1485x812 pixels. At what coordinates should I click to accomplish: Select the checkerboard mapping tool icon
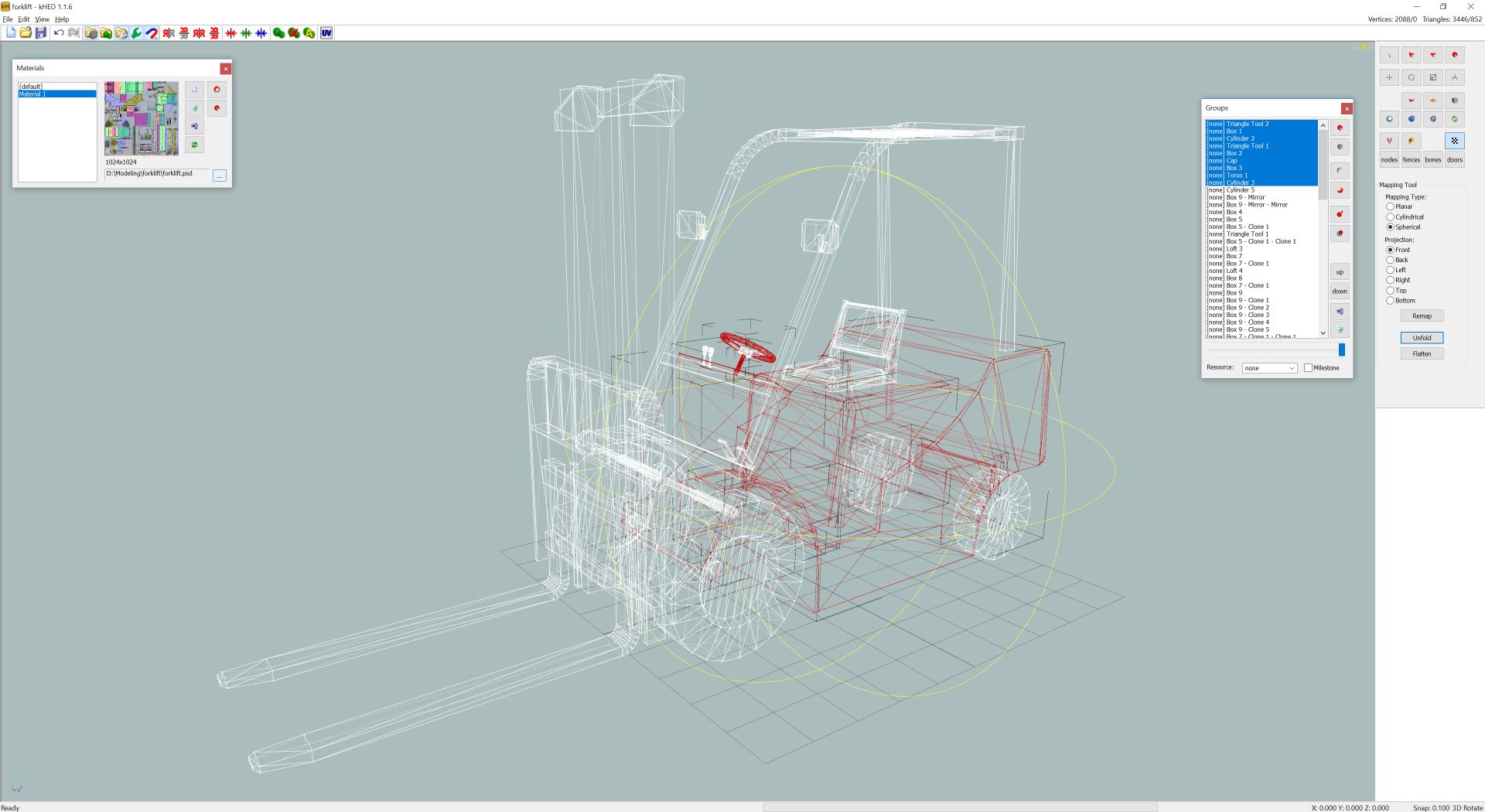point(1454,141)
